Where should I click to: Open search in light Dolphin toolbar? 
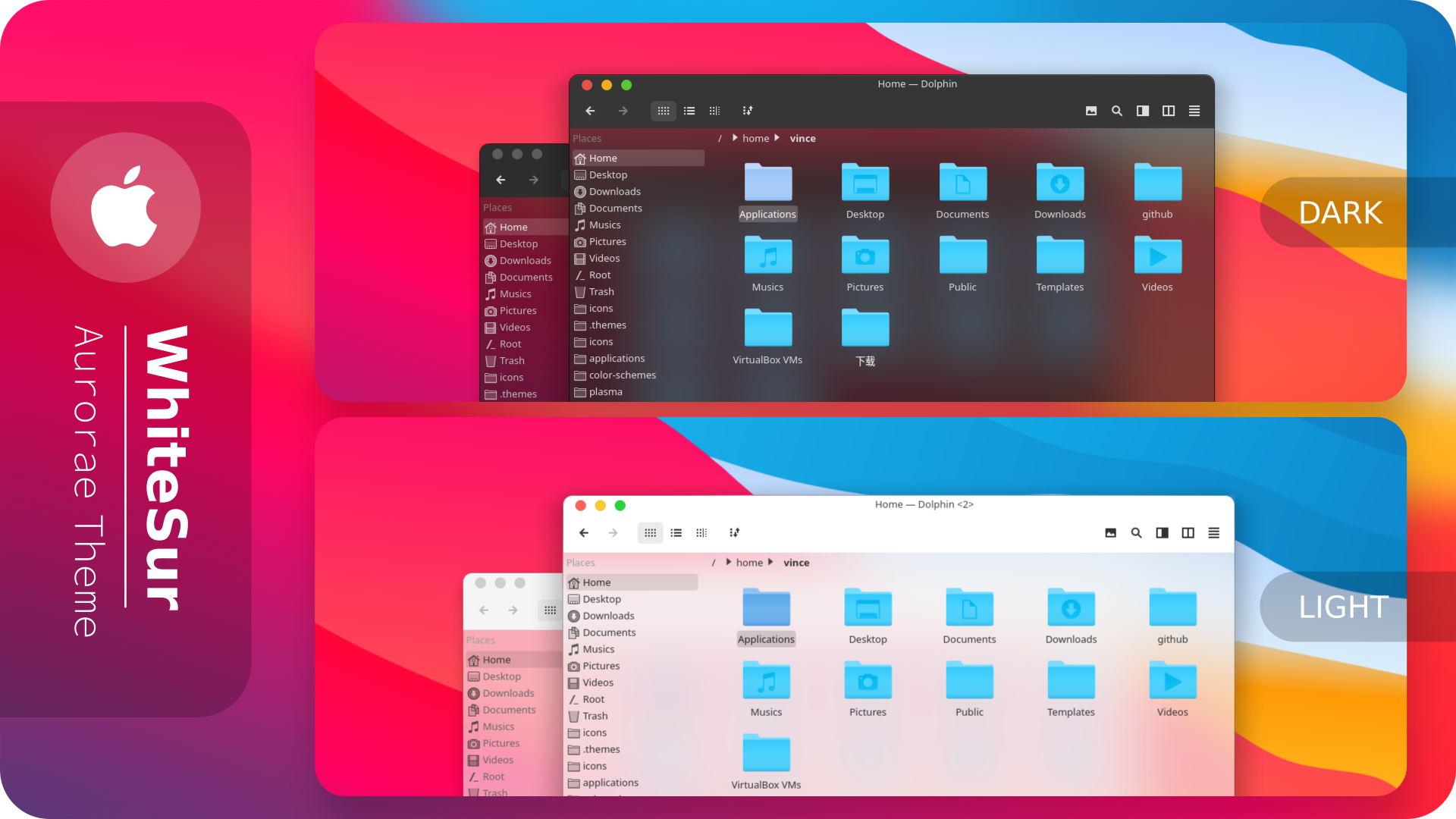pos(1137,532)
